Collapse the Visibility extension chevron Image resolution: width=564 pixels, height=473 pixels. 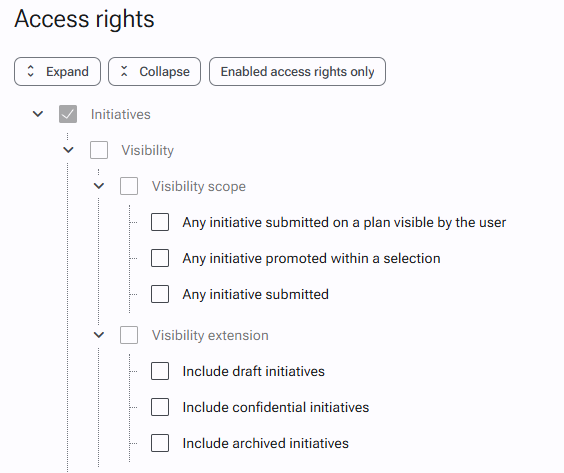pyautogui.click(x=99, y=335)
